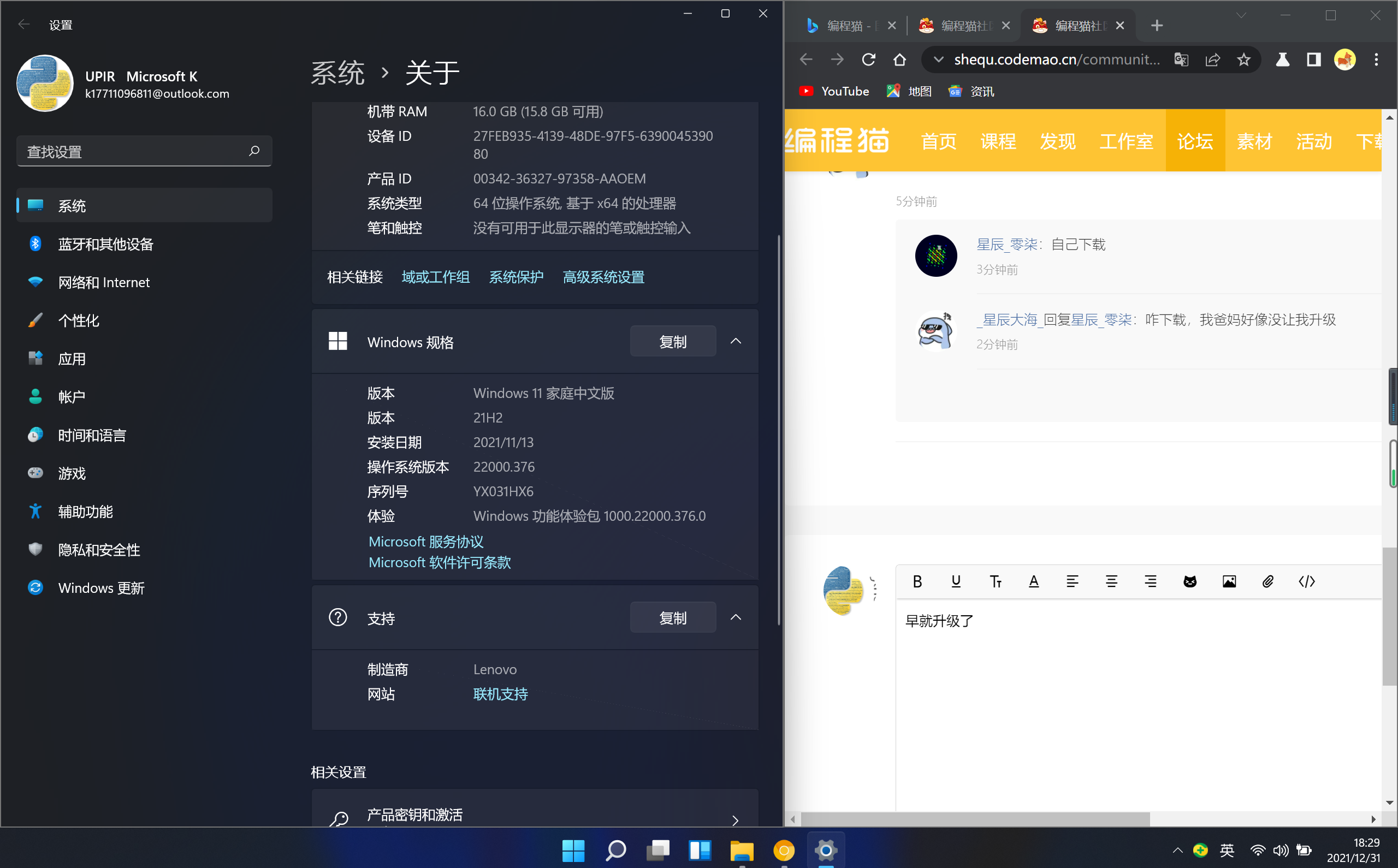Viewport: 1398px width, 868px height.
Task: Open the browser profile avatar menu
Action: [x=1344, y=59]
